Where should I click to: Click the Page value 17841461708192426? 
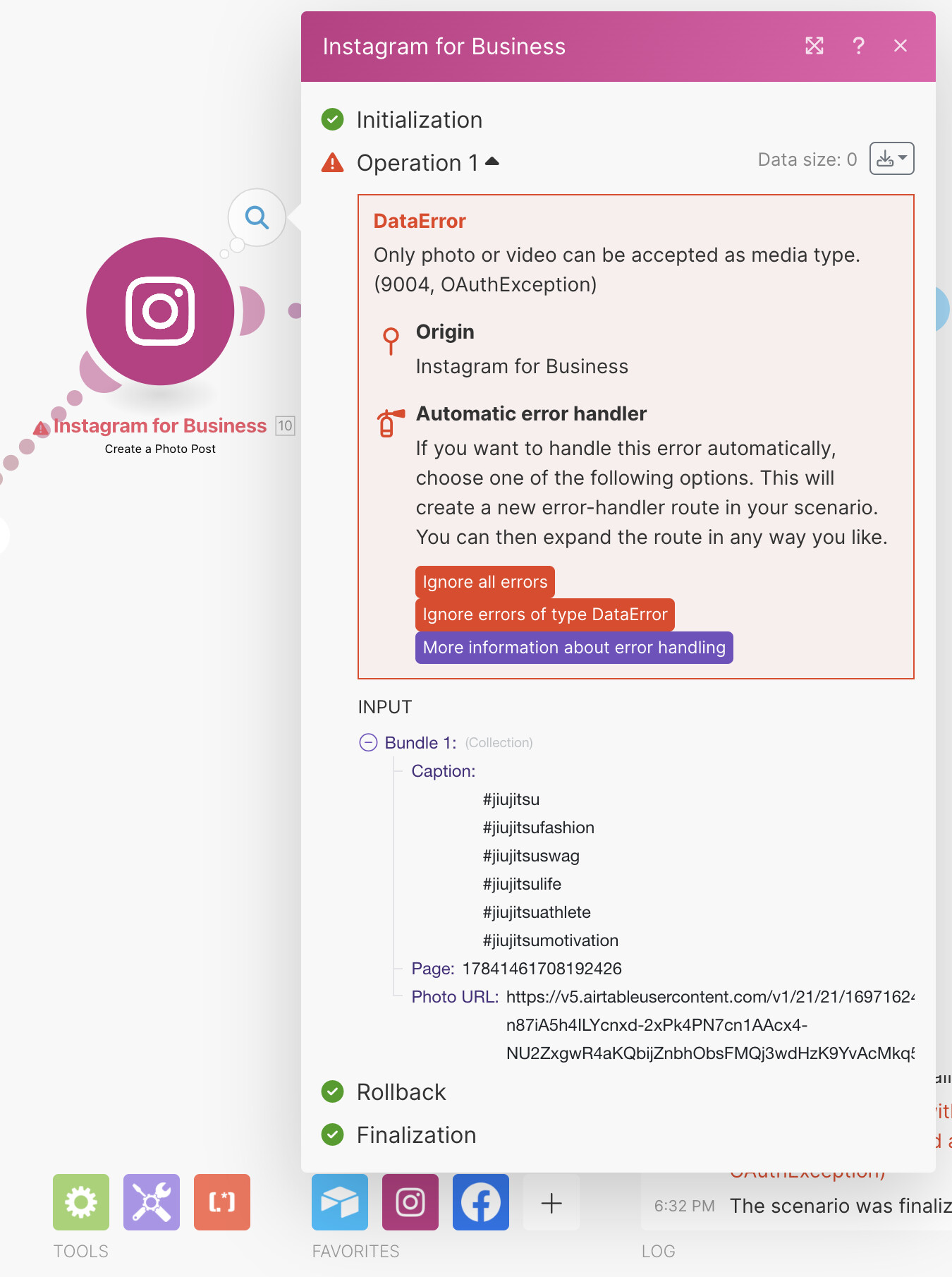click(x=542, y=969)
